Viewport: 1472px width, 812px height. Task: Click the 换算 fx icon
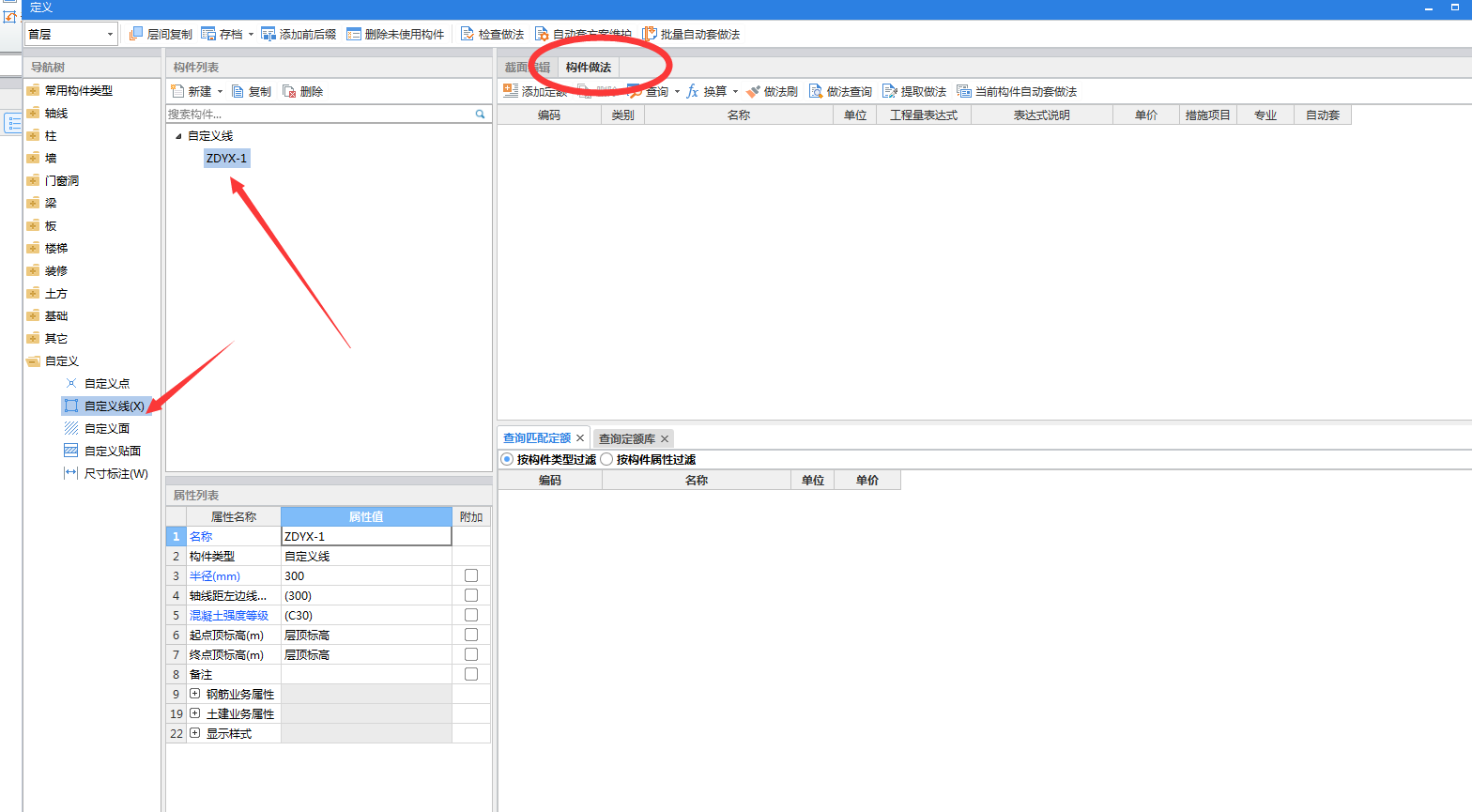pos(693,91)
